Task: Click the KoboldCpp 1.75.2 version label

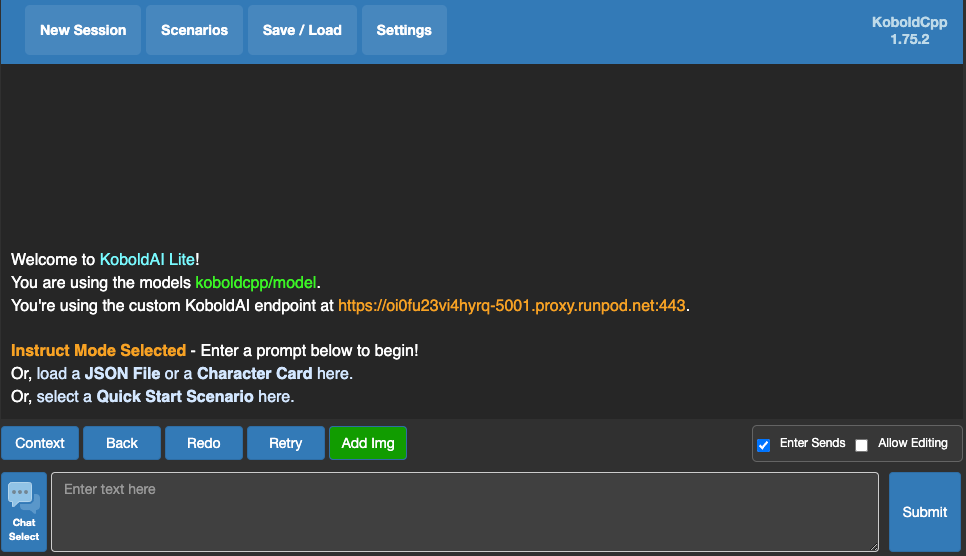Action: pos(909,31)
